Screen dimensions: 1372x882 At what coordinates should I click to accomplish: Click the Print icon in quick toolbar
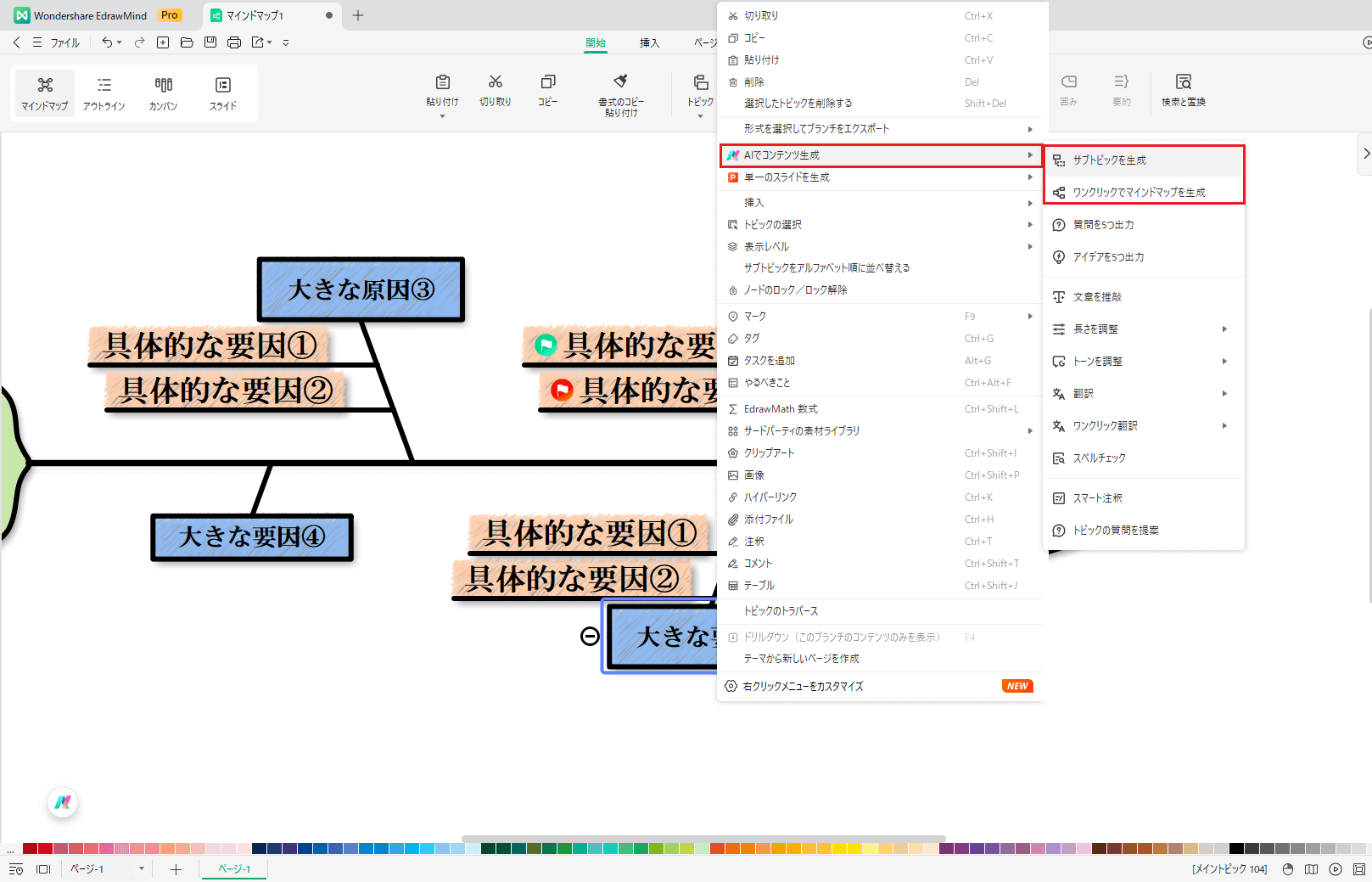coord(234,42)
